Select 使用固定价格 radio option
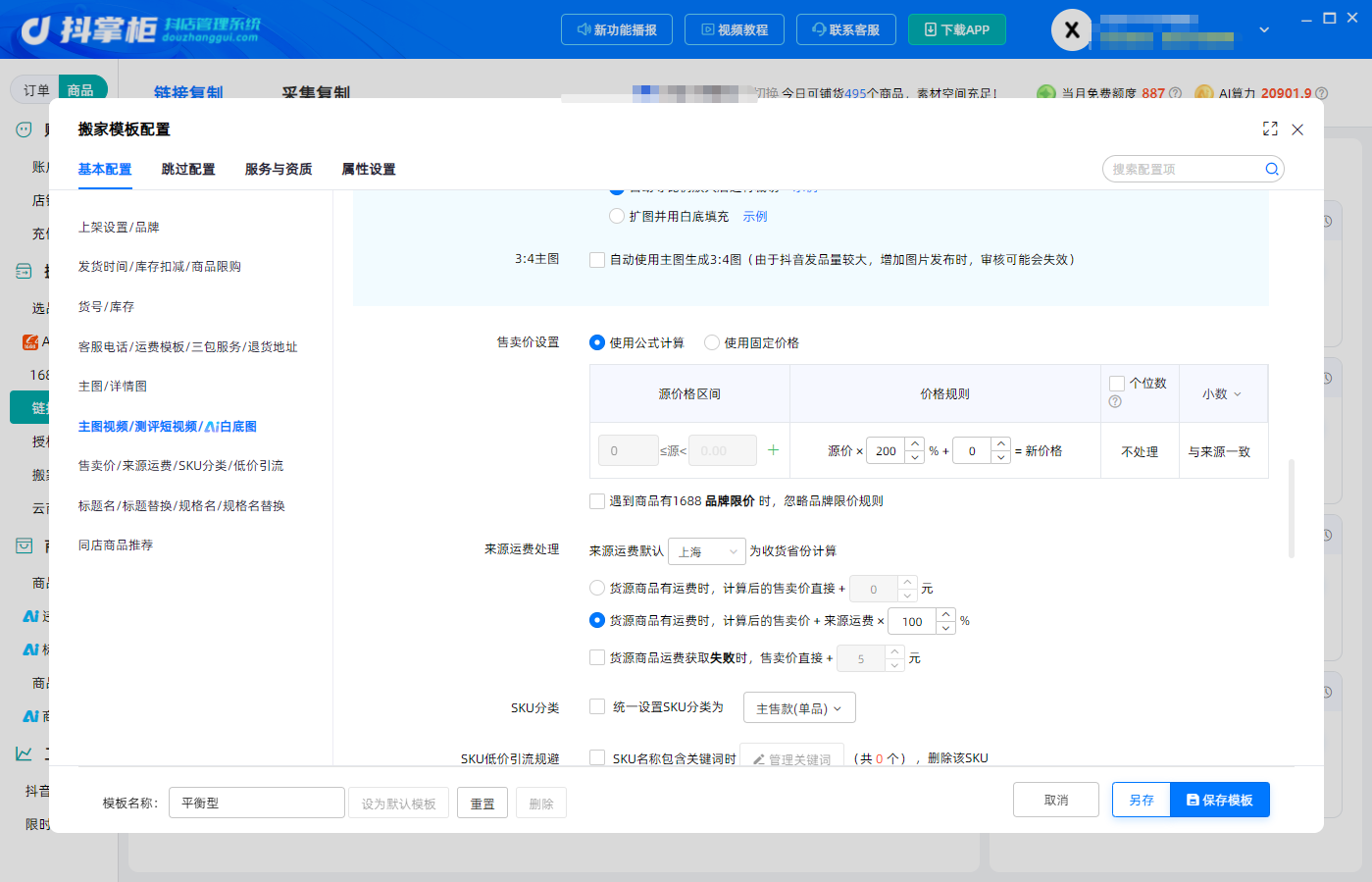 pos(712,342)
